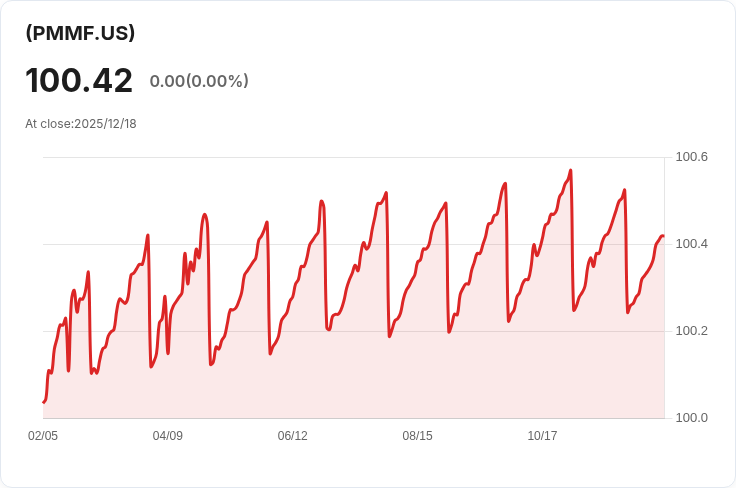Click the 100.42 current price value
Image resolution: width=736 pixels, height=488 pixels.
coord(79,81)
